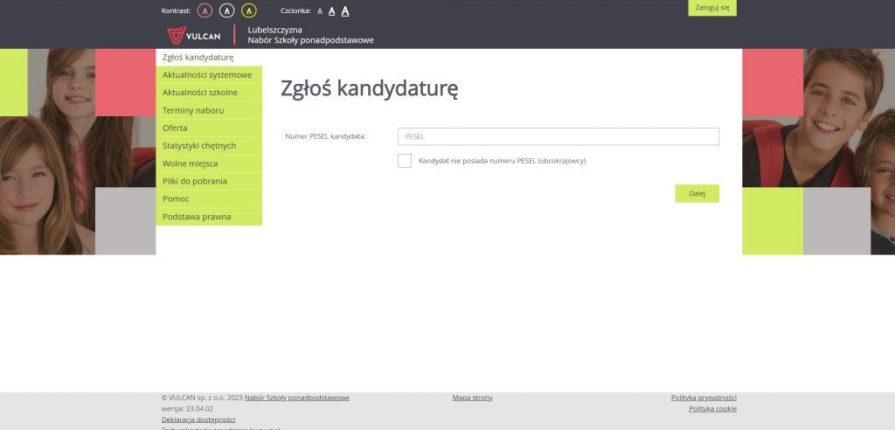895x430 pixels.
Task: Set the smallest font size icon
Action: [320, 11]
